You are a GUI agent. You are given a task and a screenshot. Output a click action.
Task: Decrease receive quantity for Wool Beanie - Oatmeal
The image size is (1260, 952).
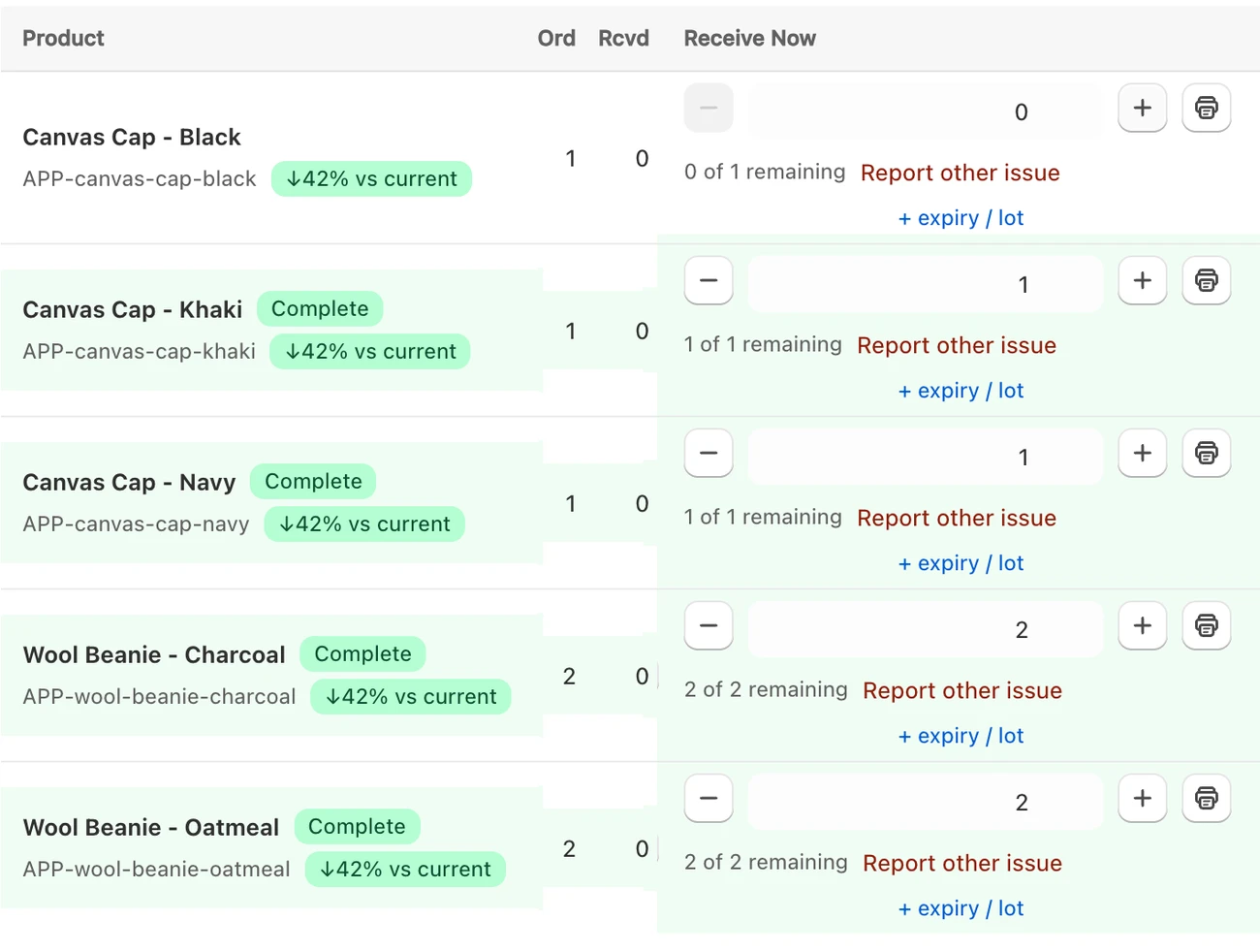click(709, 798)
